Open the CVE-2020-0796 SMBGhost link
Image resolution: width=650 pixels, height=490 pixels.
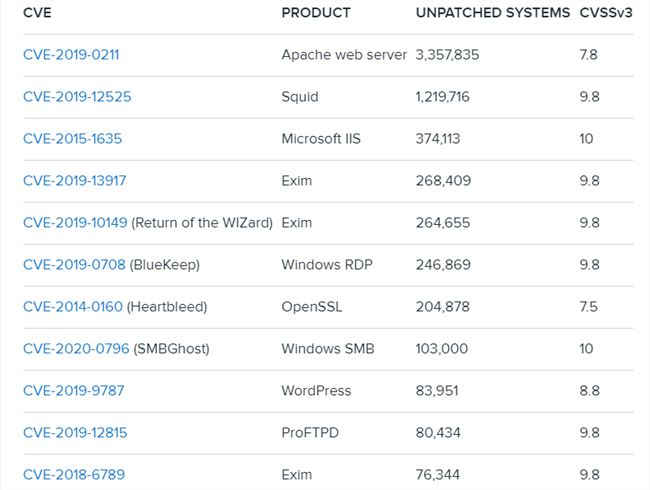point(76,349)
